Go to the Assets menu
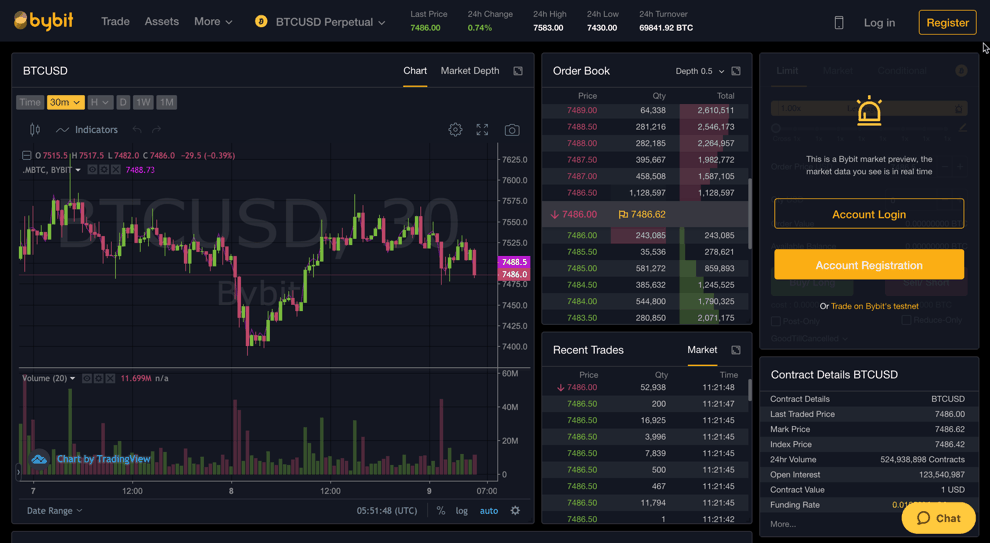The image size is (990, 543). click(162, 21)
